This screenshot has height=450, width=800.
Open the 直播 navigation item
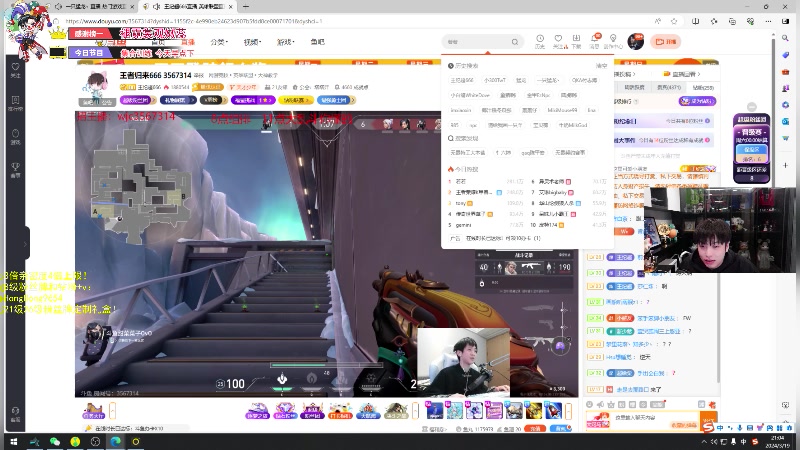click(188, 42)
